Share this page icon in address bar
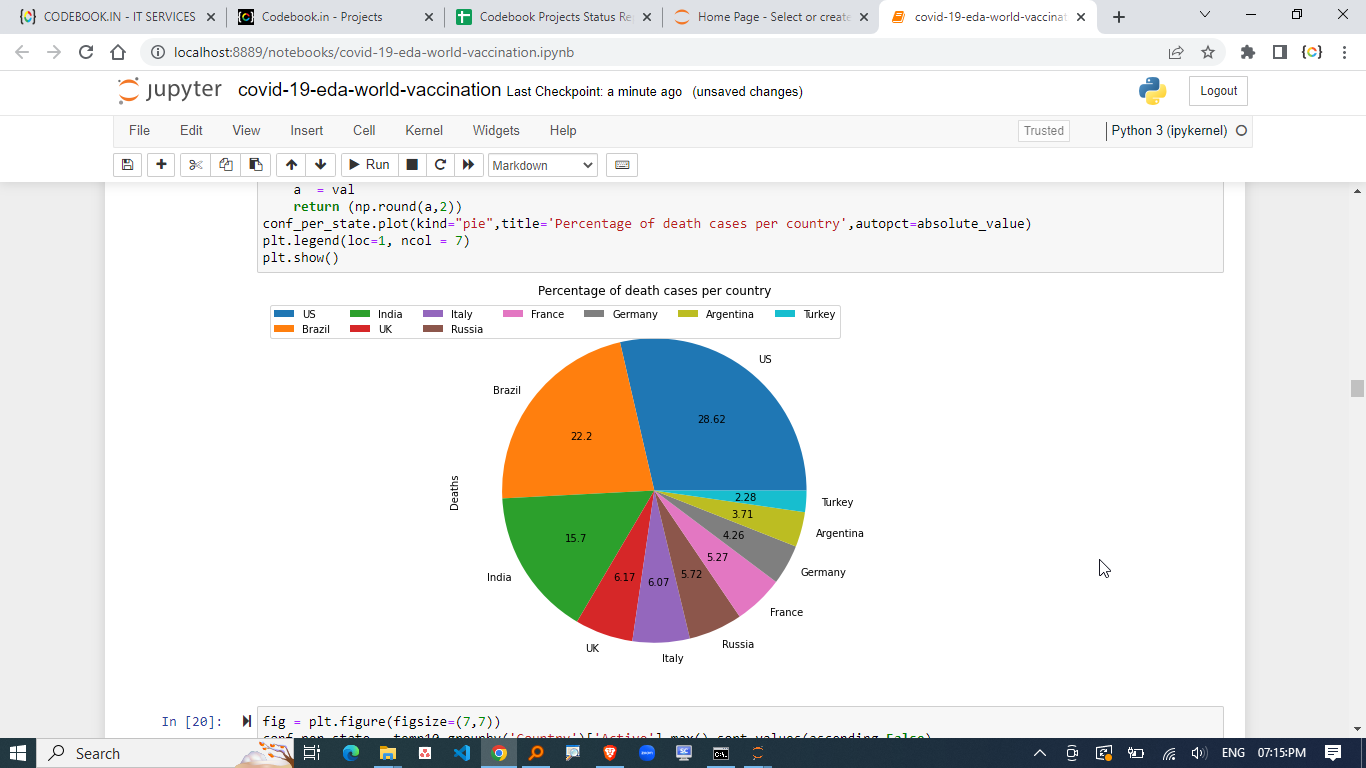The width and height of the screenshot is (1366, 768). point(1176,52)
